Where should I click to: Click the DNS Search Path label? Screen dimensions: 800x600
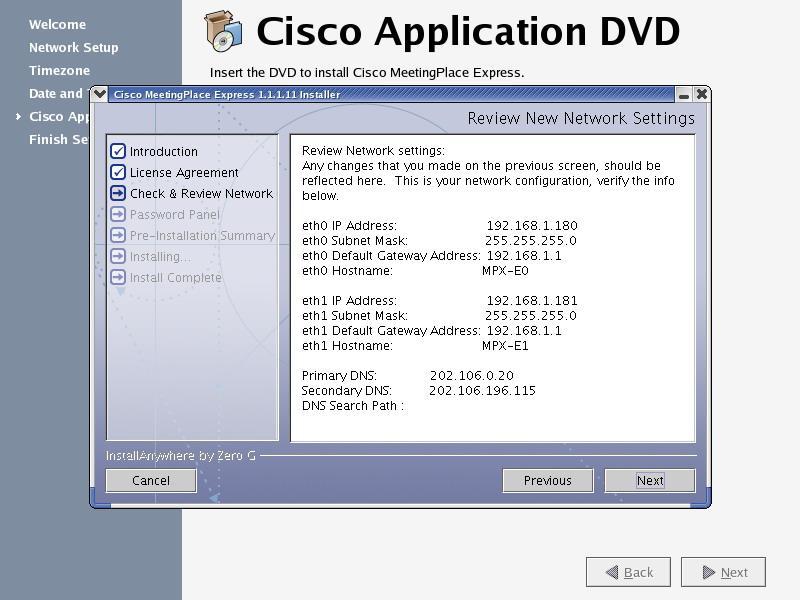(353, 406)
